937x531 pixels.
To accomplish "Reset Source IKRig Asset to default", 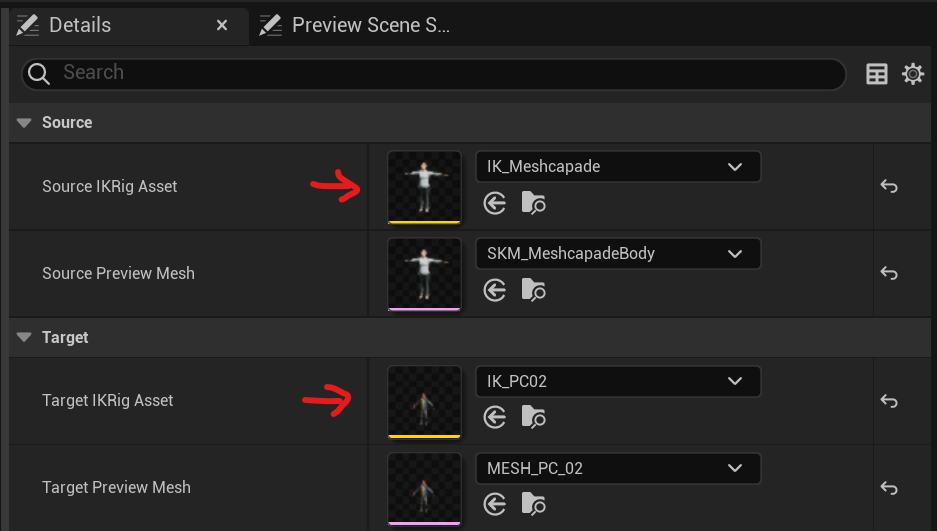I will [x=888, y=186].
